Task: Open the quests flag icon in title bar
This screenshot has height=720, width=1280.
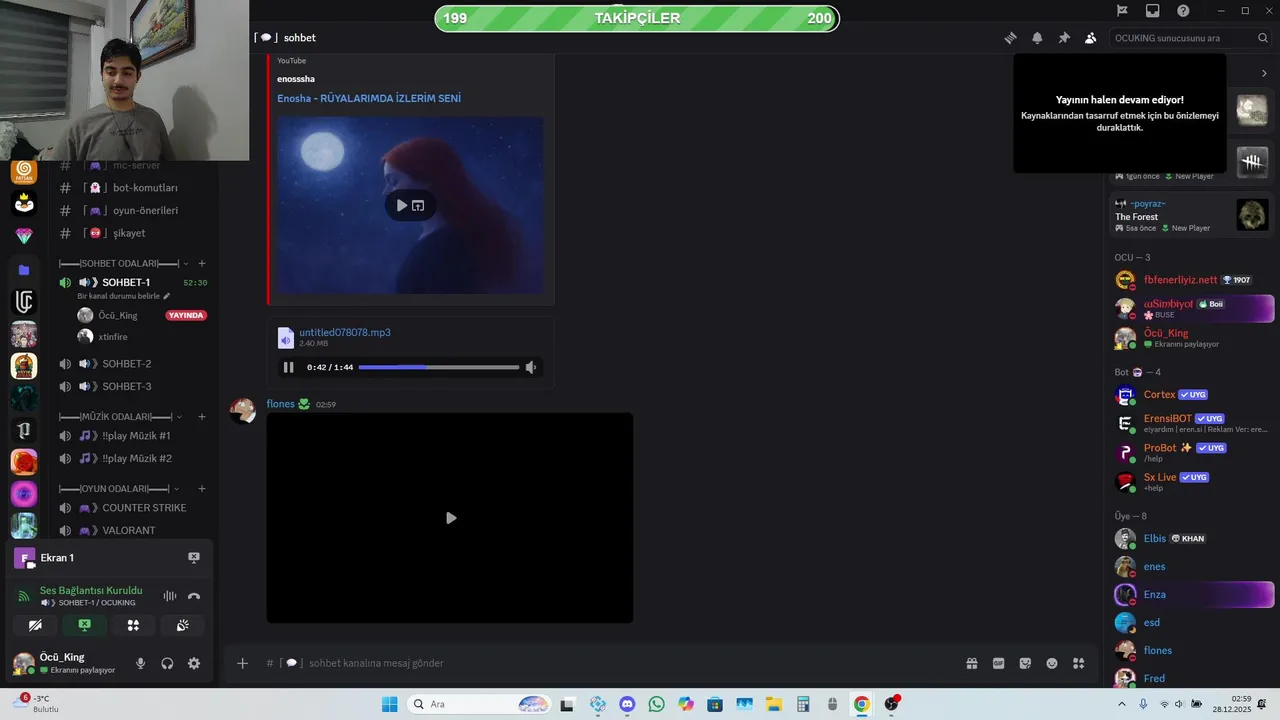Action: click(1122, 11)
